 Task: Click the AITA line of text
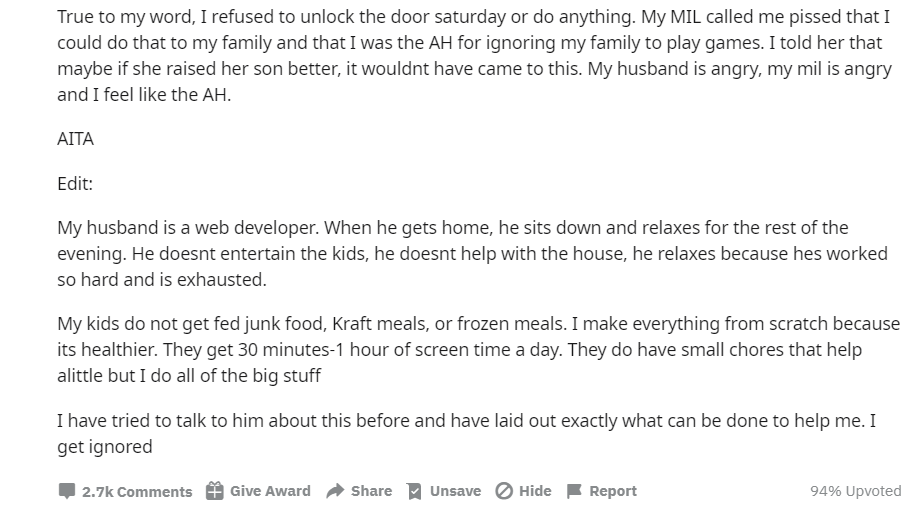76,139
